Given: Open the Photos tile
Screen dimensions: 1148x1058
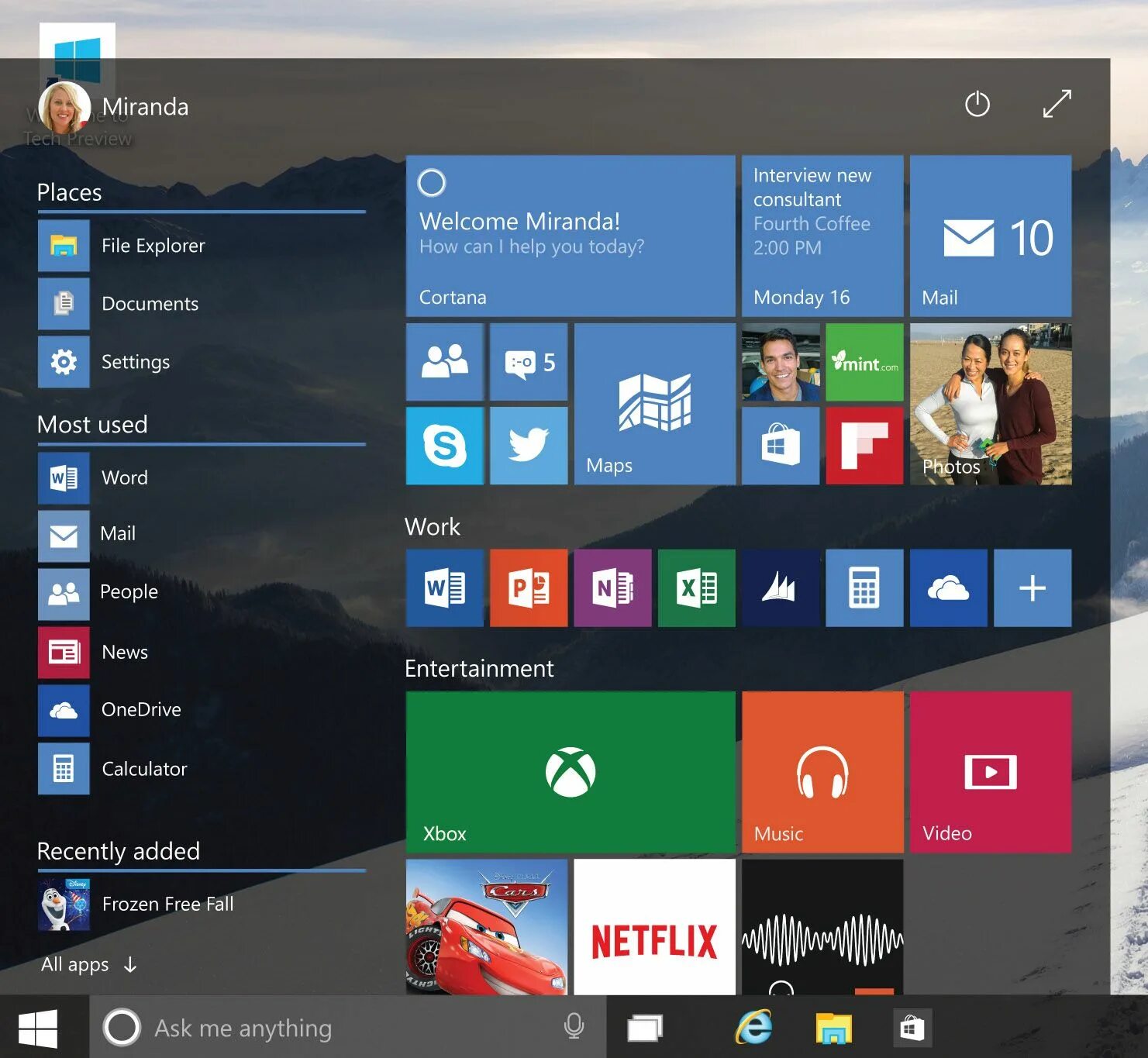Looking at the screenshot, I should (991, 404).
